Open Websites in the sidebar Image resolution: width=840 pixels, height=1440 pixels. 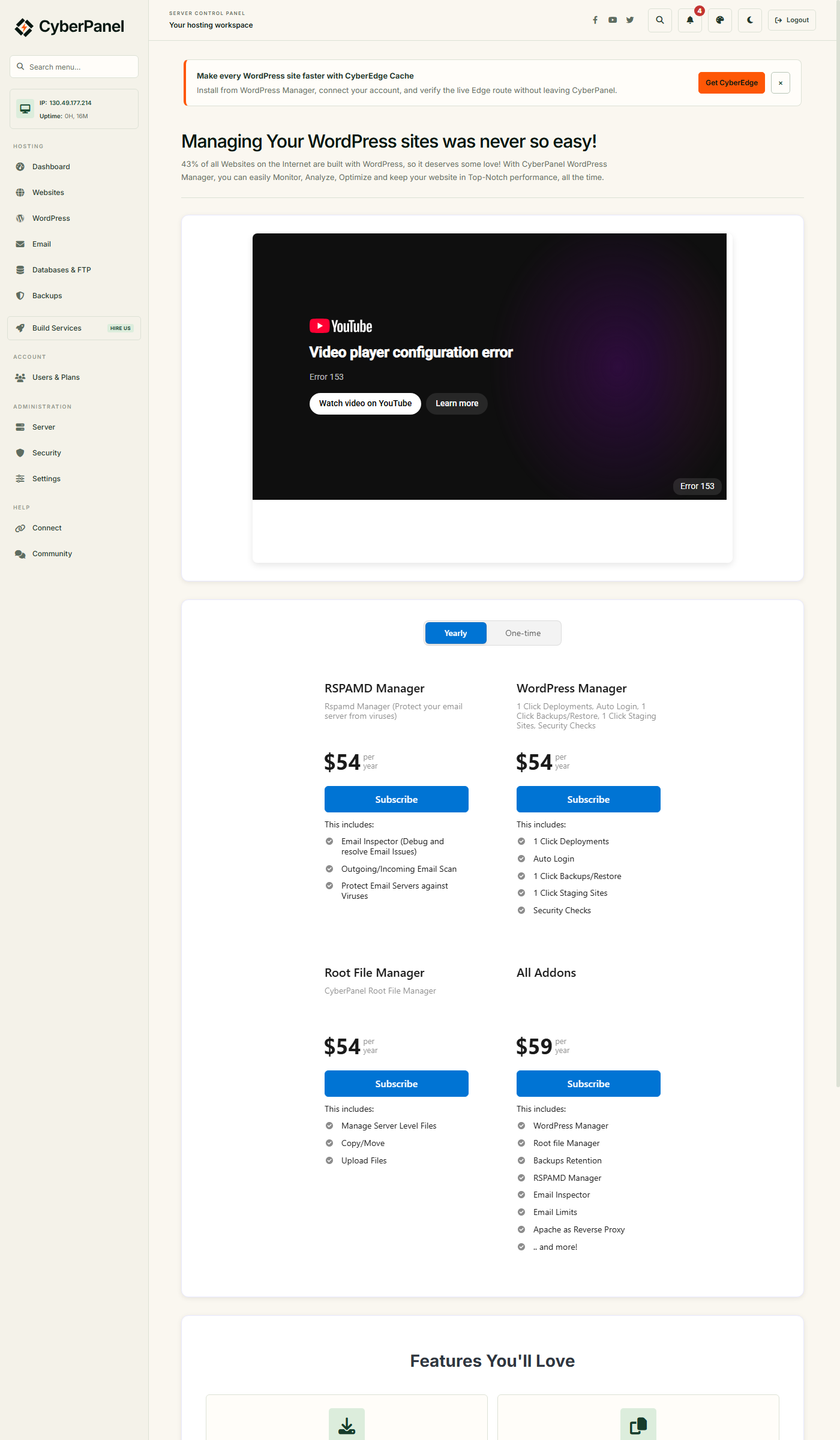74,193
